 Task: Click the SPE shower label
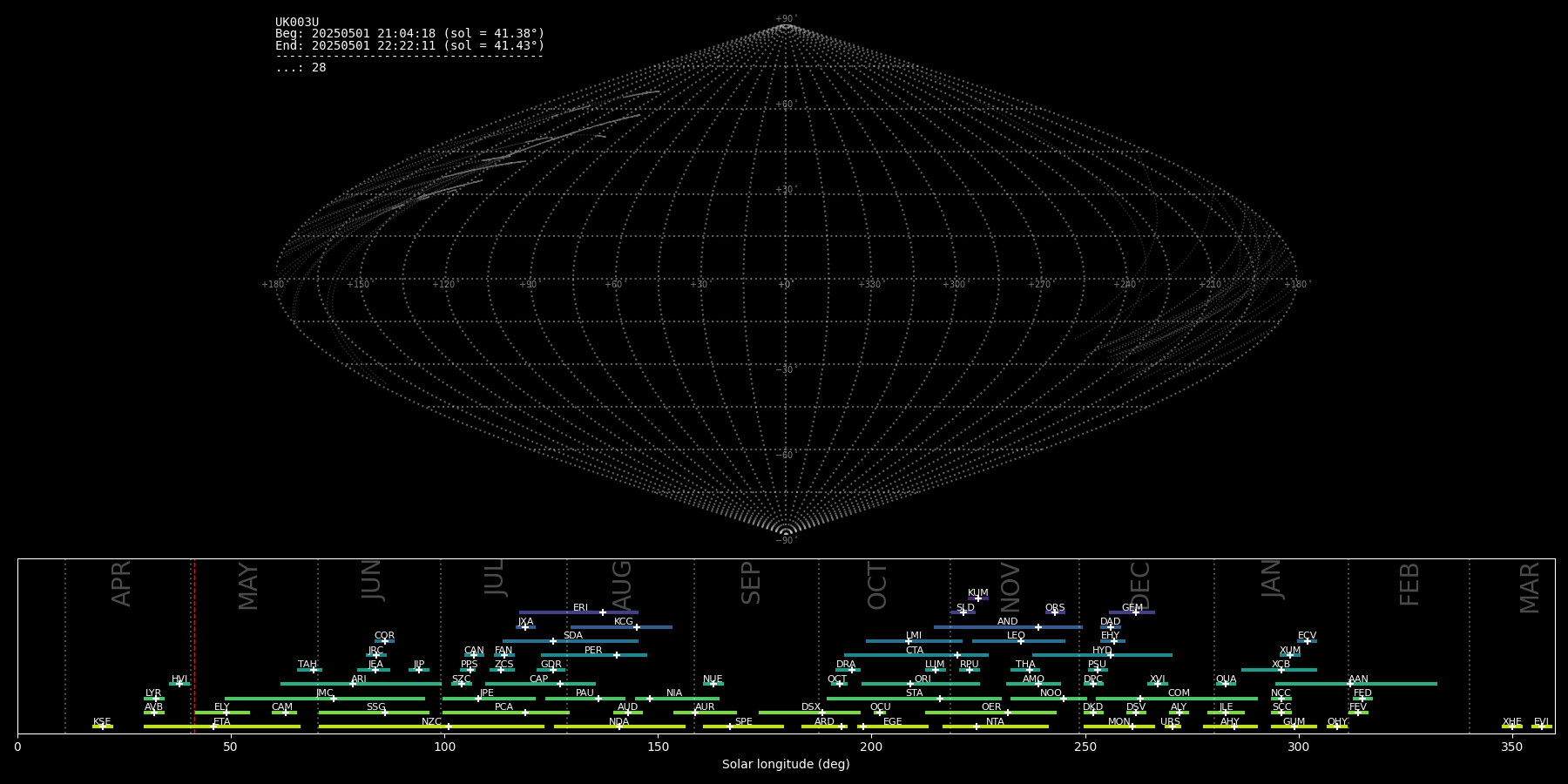tap(744, 722)
